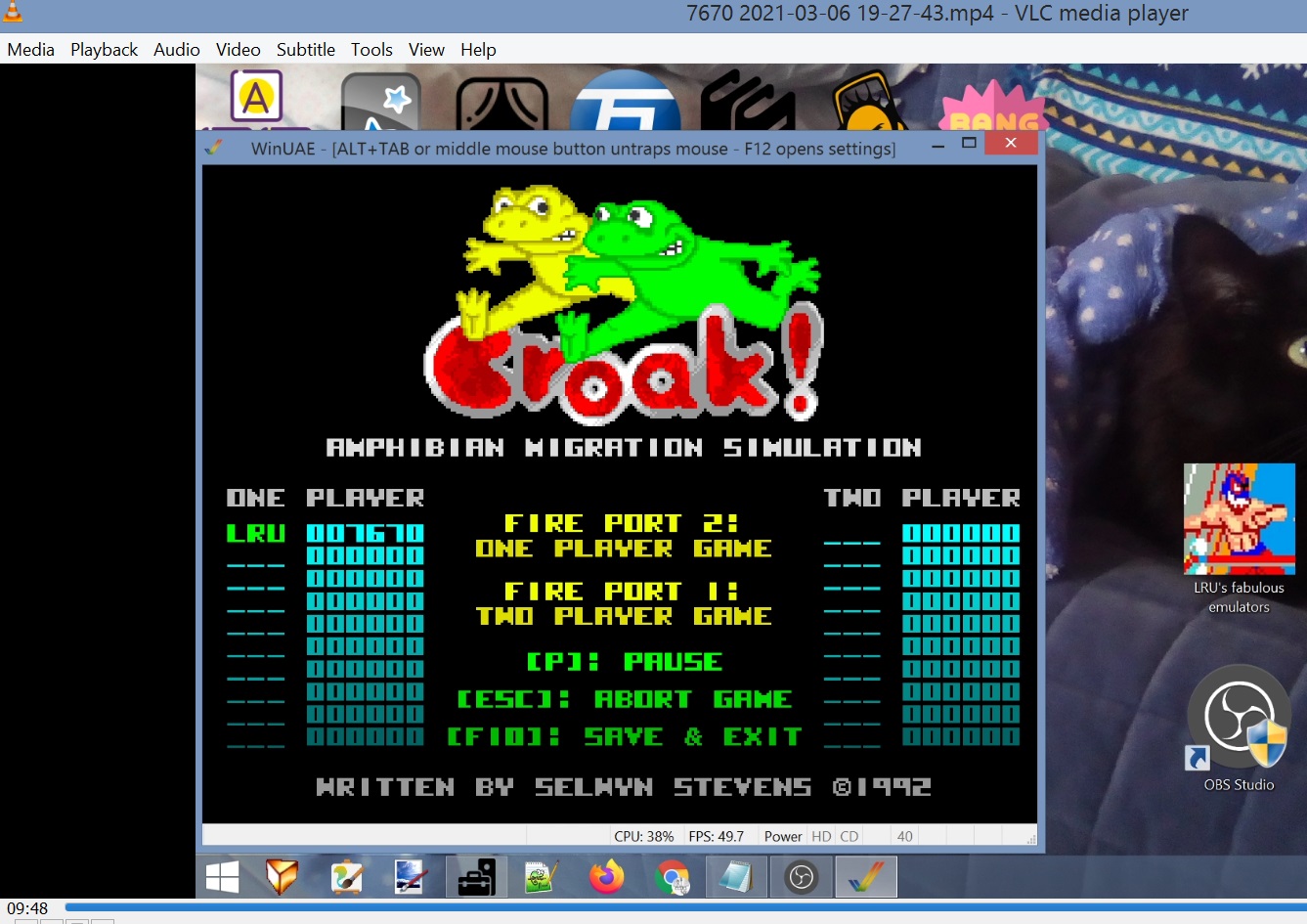Screen dimensions: 1307x924
Task: Open the paint palette app on the taskbar
Action: (x=346, y=877)
